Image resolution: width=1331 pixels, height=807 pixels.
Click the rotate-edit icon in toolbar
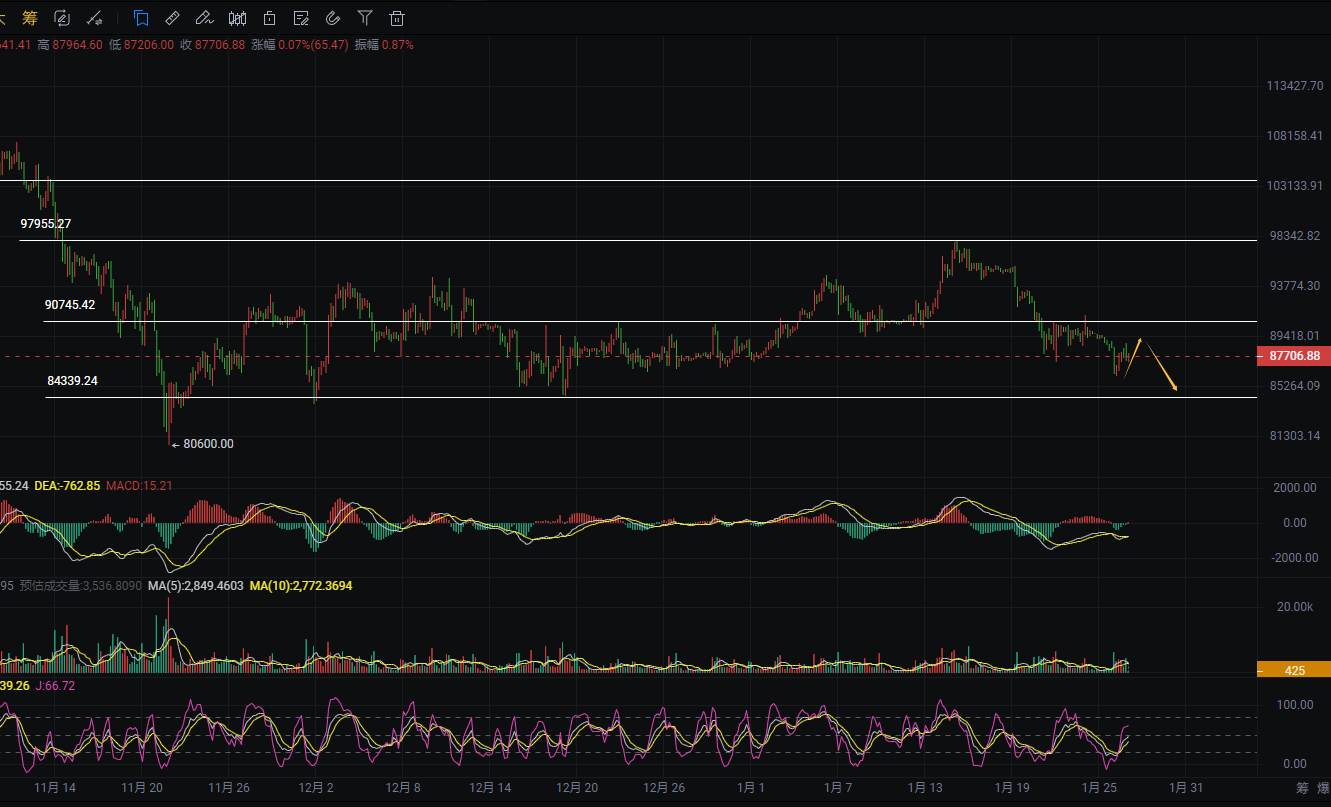coord(62,17)
